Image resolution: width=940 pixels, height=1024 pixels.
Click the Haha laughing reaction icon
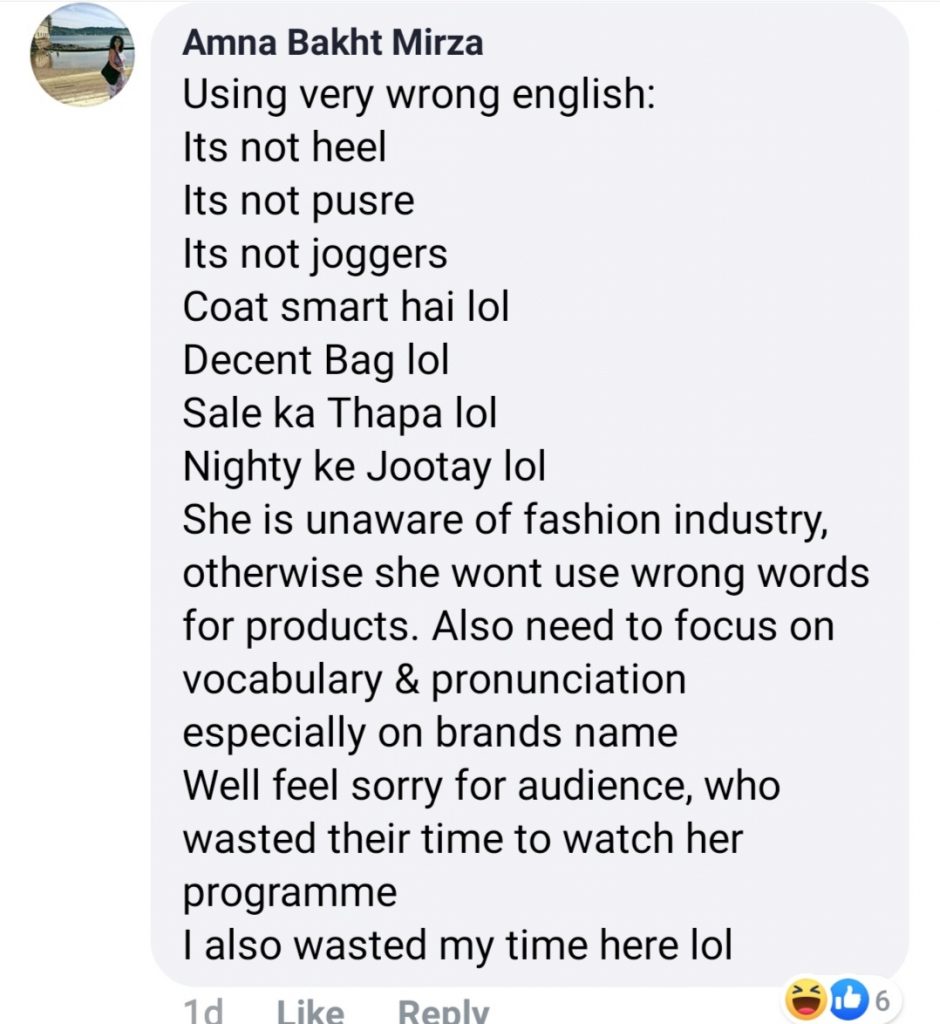(805, 1000)
